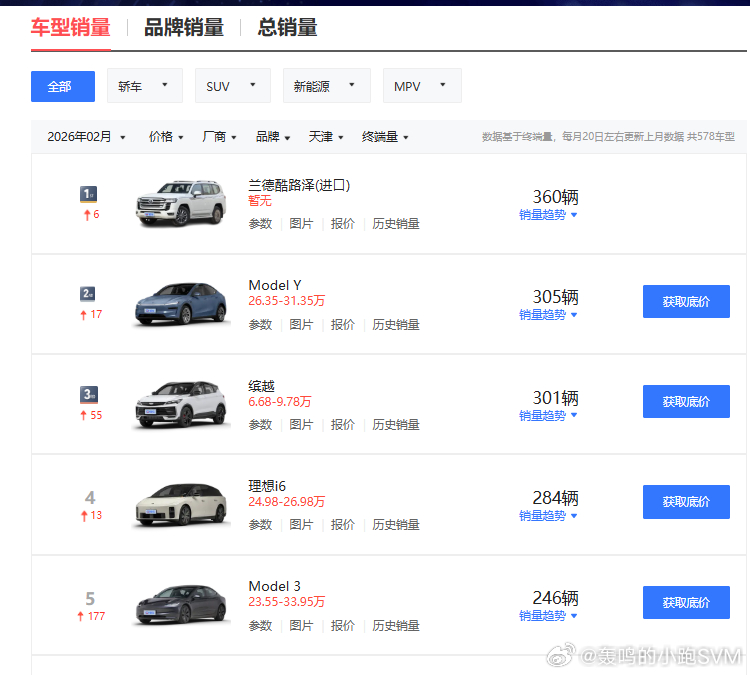View 历史销量 for 缤越
Viewport: 750px width, 675px height.
[x=396, y=425]
